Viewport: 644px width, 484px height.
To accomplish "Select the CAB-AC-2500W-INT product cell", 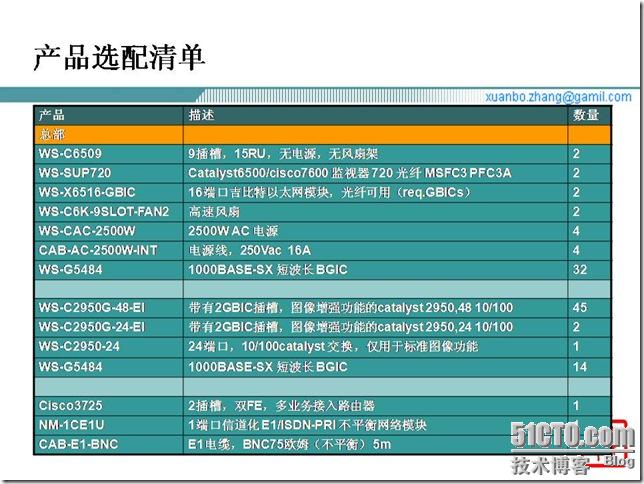I will click(x=108, y=250).
